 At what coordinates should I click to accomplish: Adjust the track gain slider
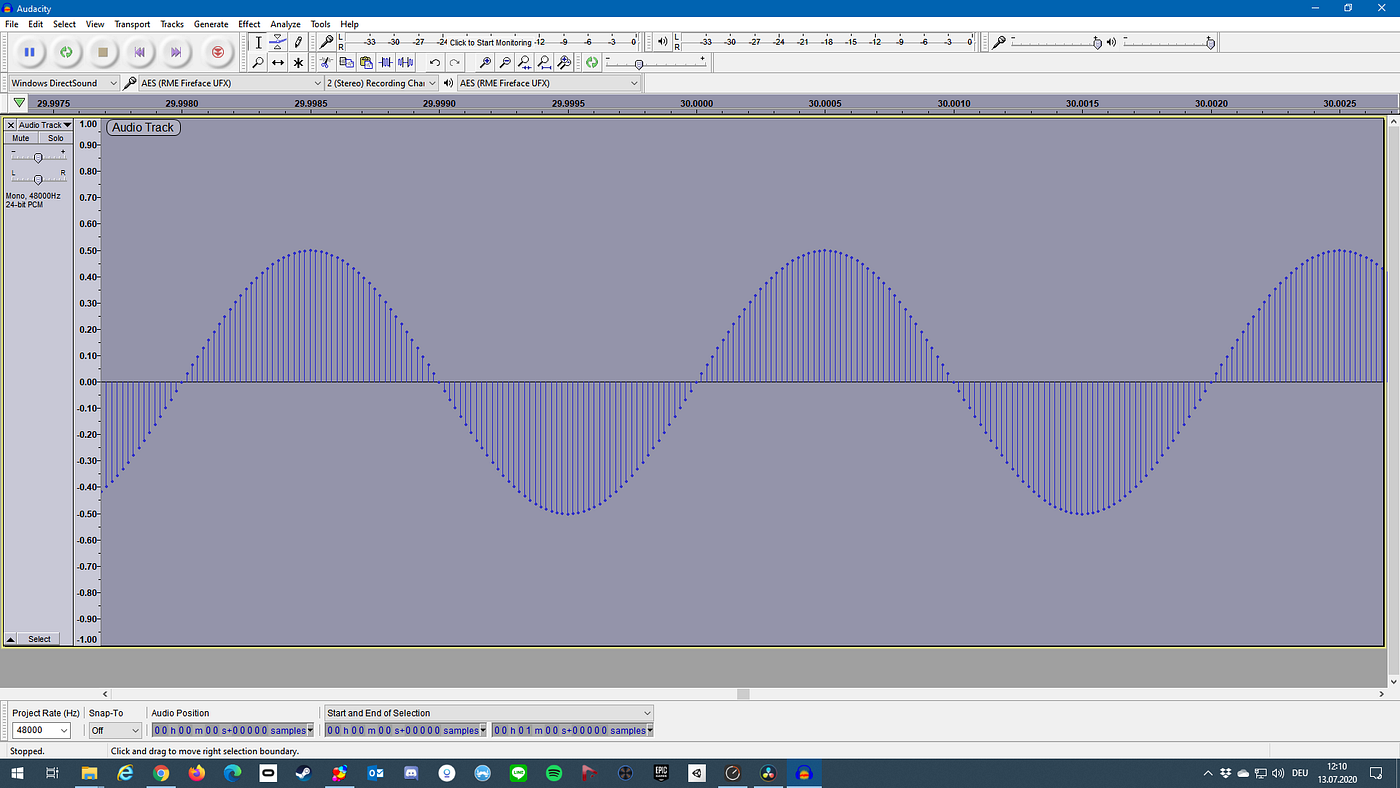point(38,156)
